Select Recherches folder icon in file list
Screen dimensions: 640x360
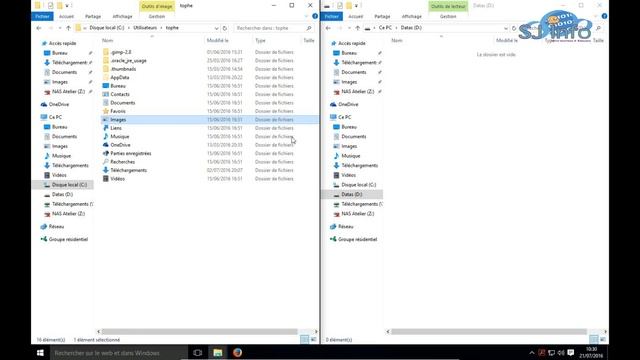(x=106, y=162)
